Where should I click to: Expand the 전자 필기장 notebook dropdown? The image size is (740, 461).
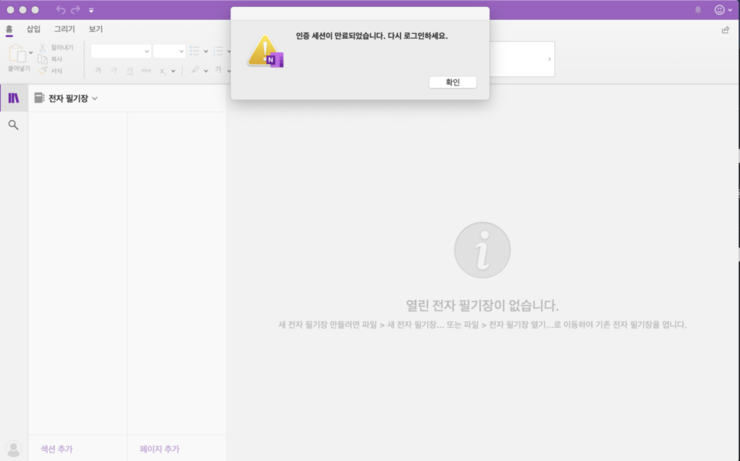click(95, 99)
